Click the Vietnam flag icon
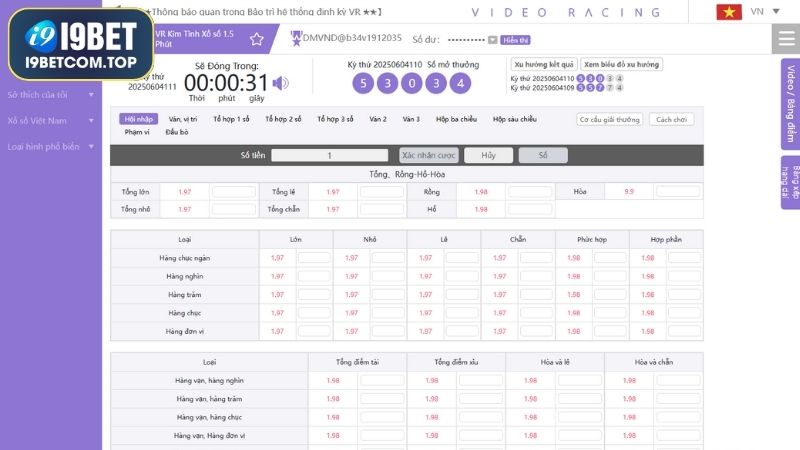Viewport: 800px width, 450px height. point(728,11)
